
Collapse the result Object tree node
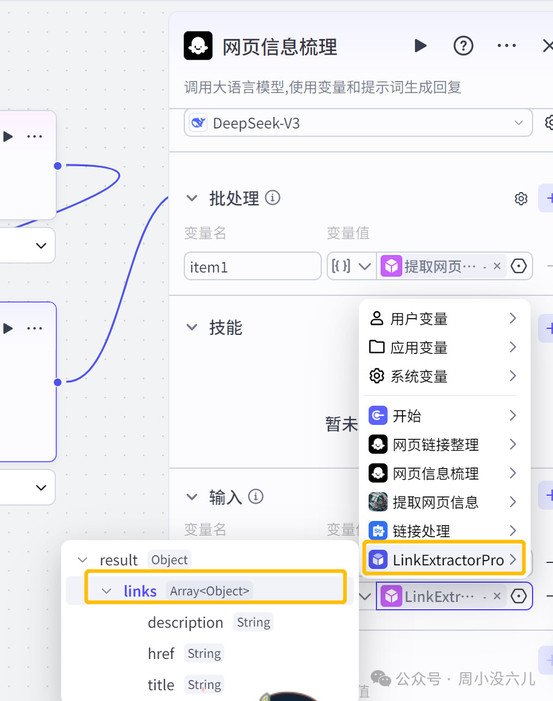pos(83,560)
